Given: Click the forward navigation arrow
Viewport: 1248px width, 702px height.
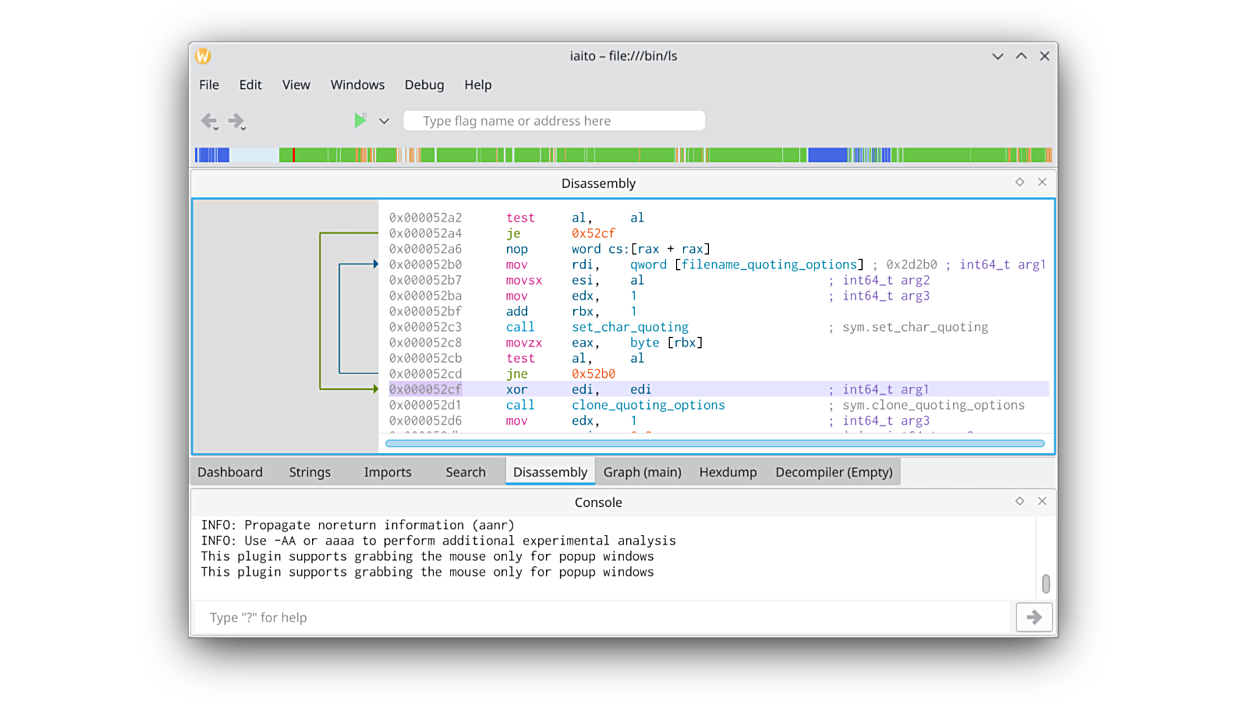Looking at the screenshot, I should tap(236, 121).
